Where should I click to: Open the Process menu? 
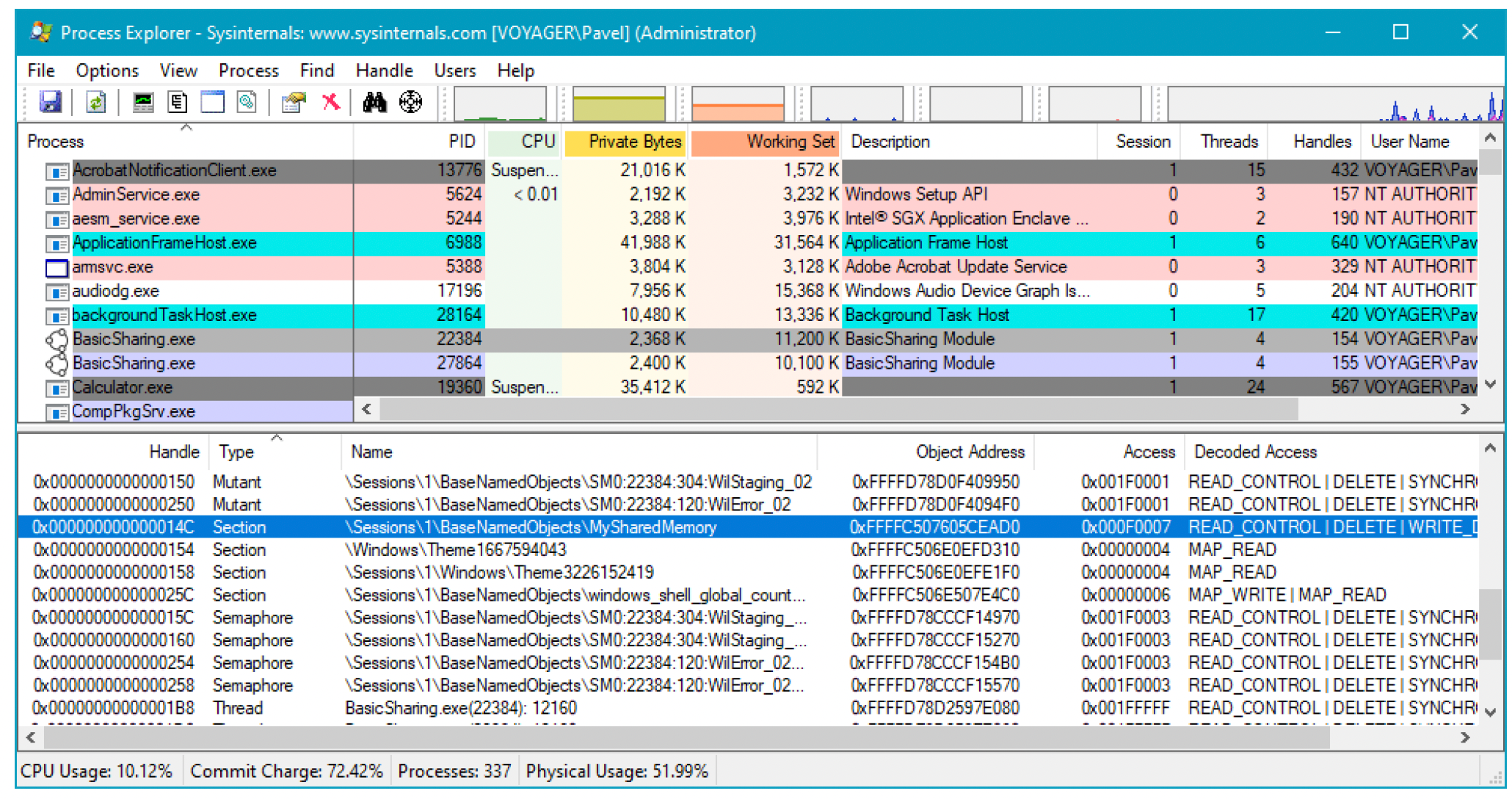[x=249, y=70]
